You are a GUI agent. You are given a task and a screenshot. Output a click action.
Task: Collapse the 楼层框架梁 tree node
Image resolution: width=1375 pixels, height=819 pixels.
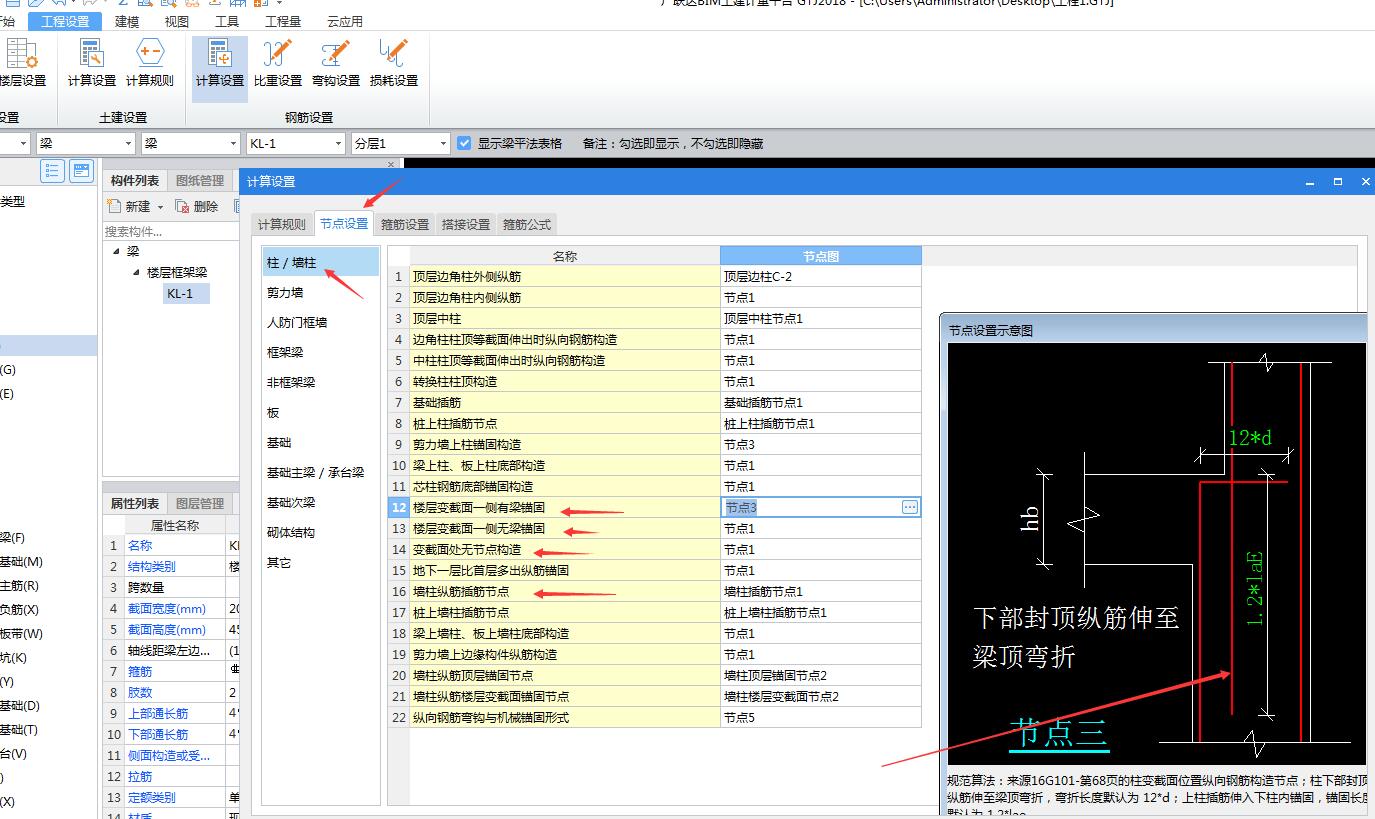(137, 272)
